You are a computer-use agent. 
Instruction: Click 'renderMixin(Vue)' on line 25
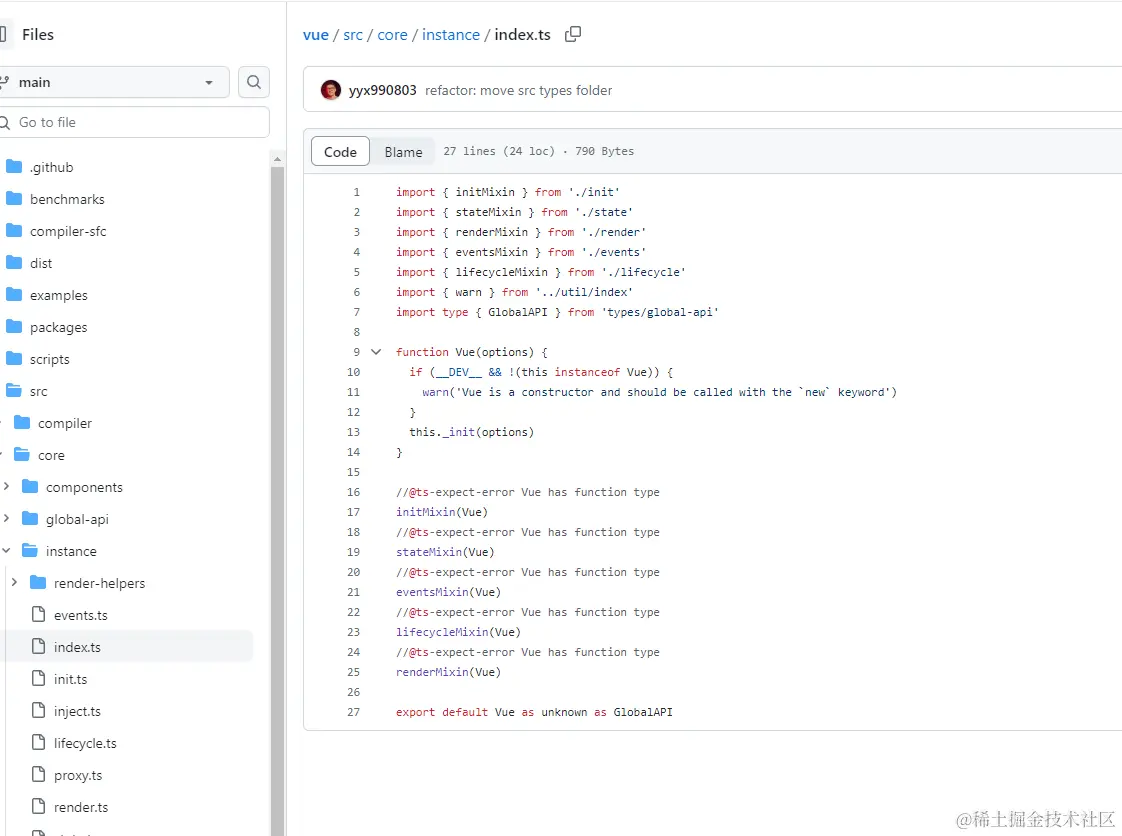pos(448,673)
